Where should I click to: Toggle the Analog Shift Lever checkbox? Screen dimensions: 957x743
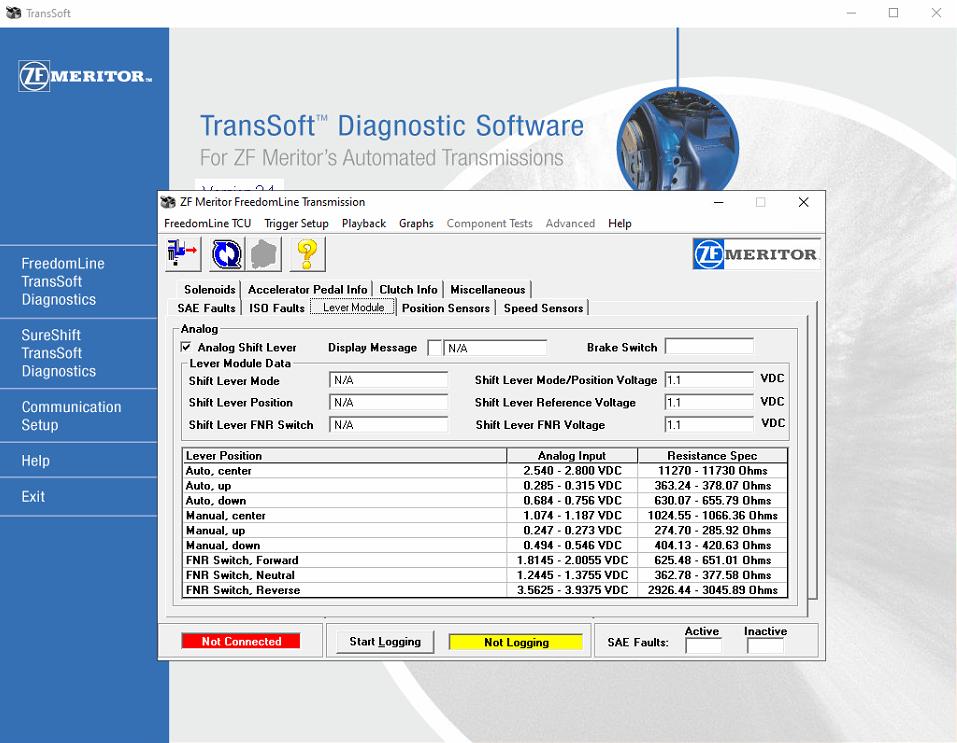click(185, 347)
